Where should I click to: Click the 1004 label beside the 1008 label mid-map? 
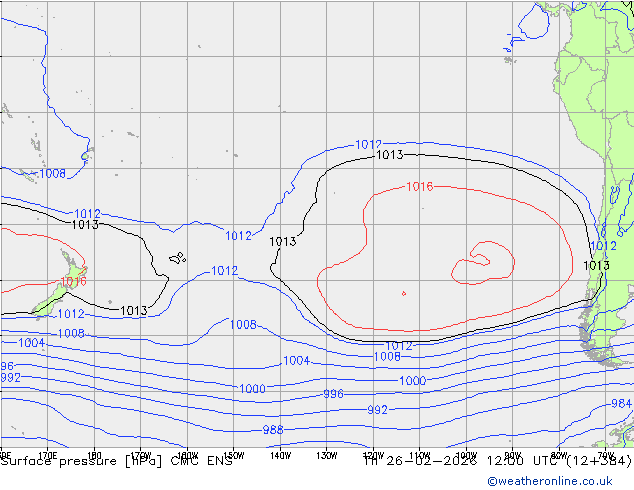pos(296,361)
